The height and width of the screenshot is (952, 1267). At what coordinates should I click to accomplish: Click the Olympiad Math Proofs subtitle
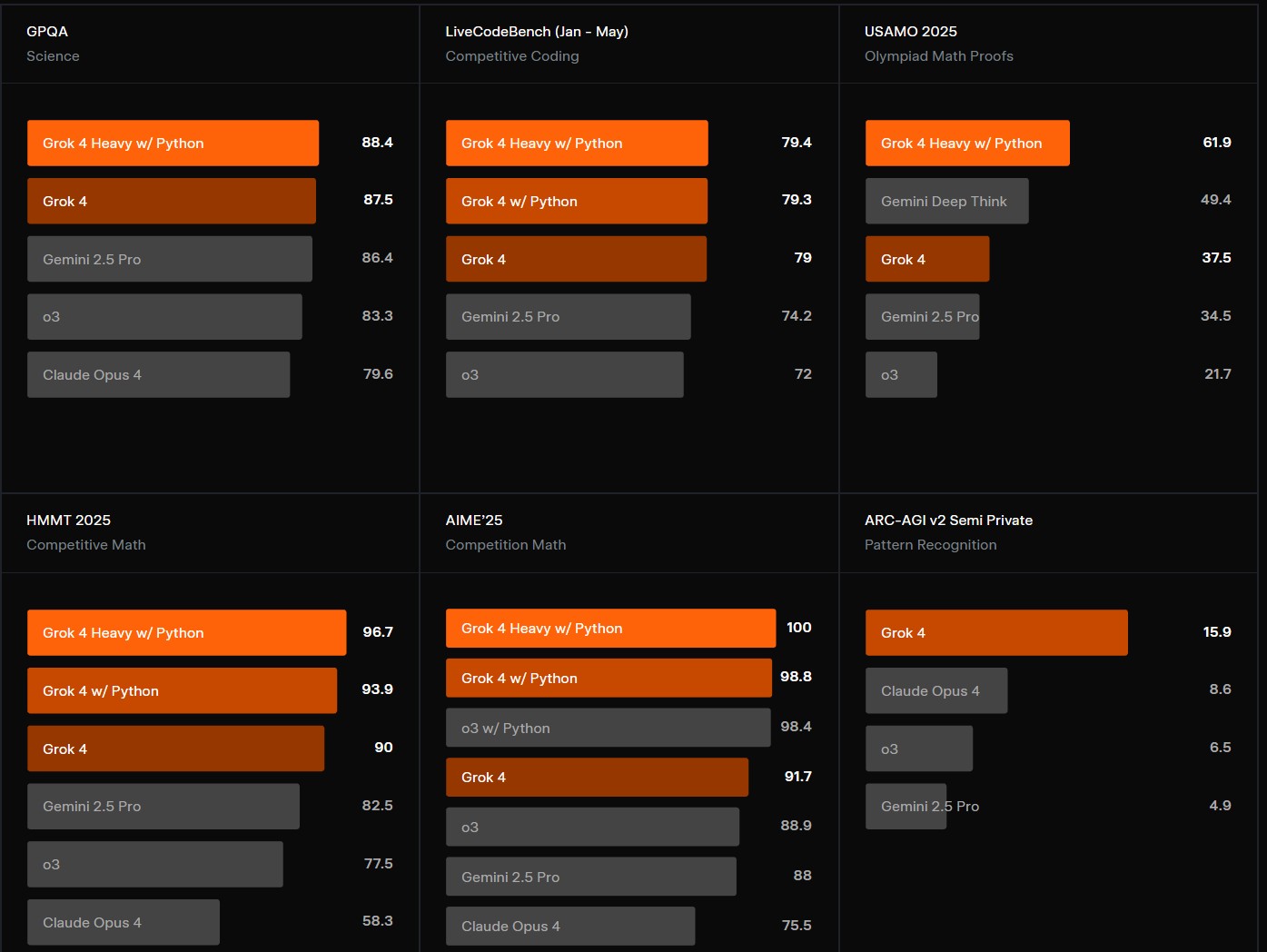click(939, 56)
